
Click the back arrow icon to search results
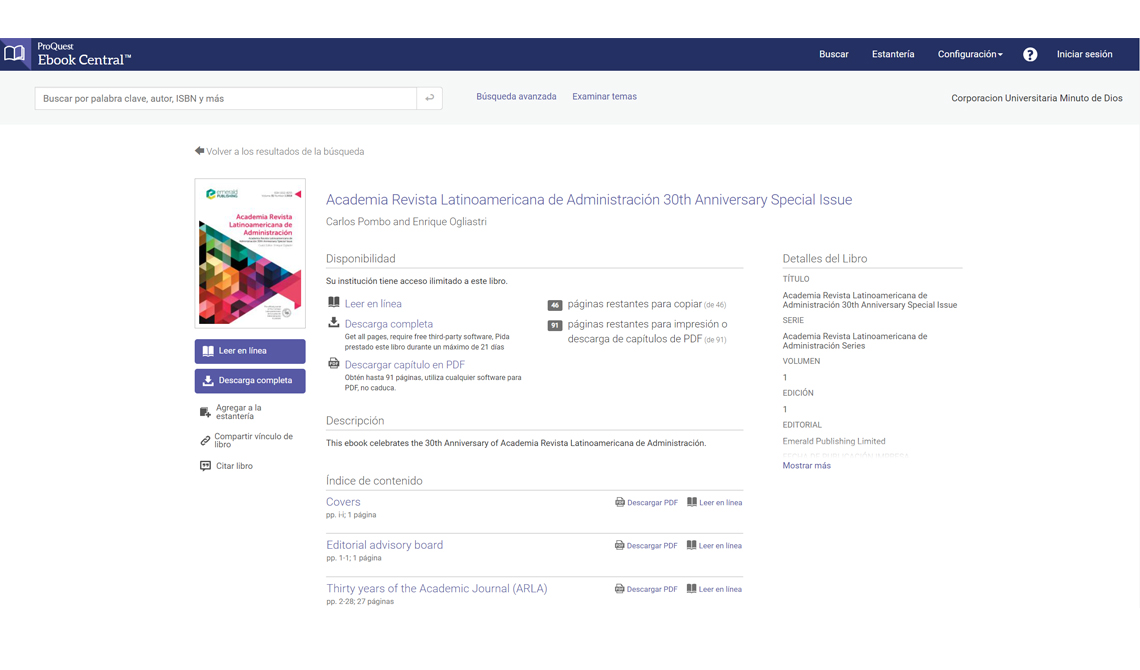(199, 151)
